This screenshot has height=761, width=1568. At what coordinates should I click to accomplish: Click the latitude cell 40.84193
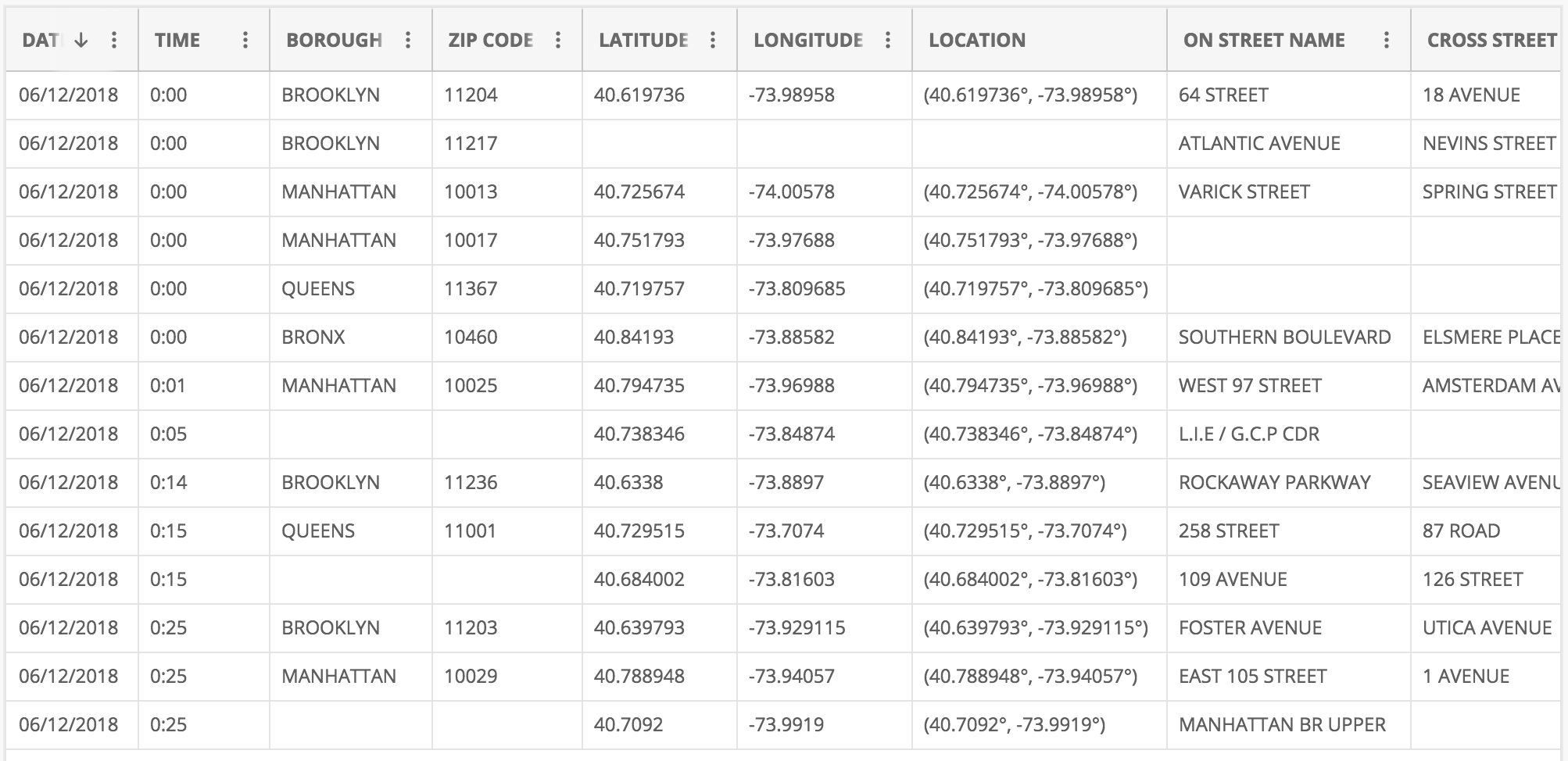(633, 338)
